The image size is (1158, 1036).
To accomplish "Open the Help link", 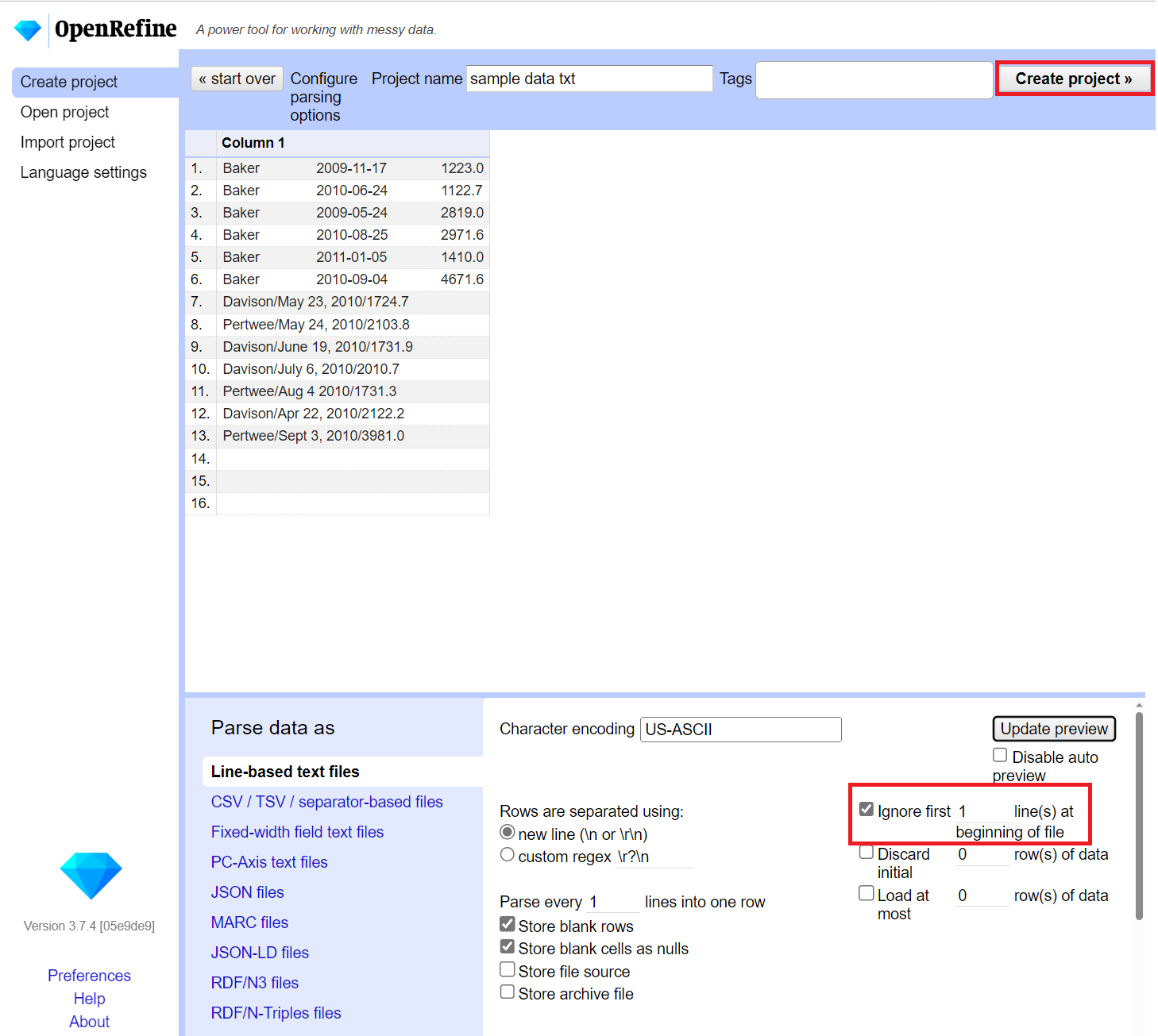I will click(89, 999).
